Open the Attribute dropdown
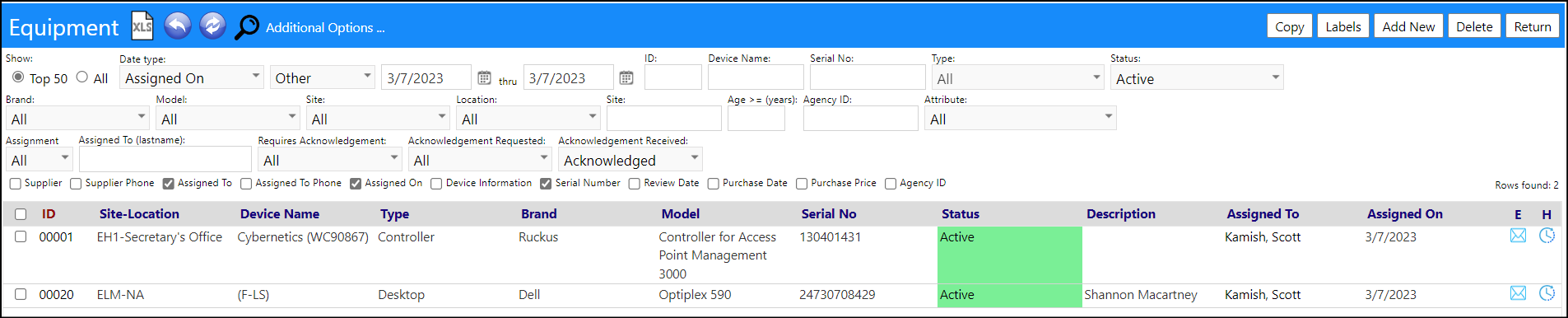Screen dimensions: 1568x318 (1020, 118)
